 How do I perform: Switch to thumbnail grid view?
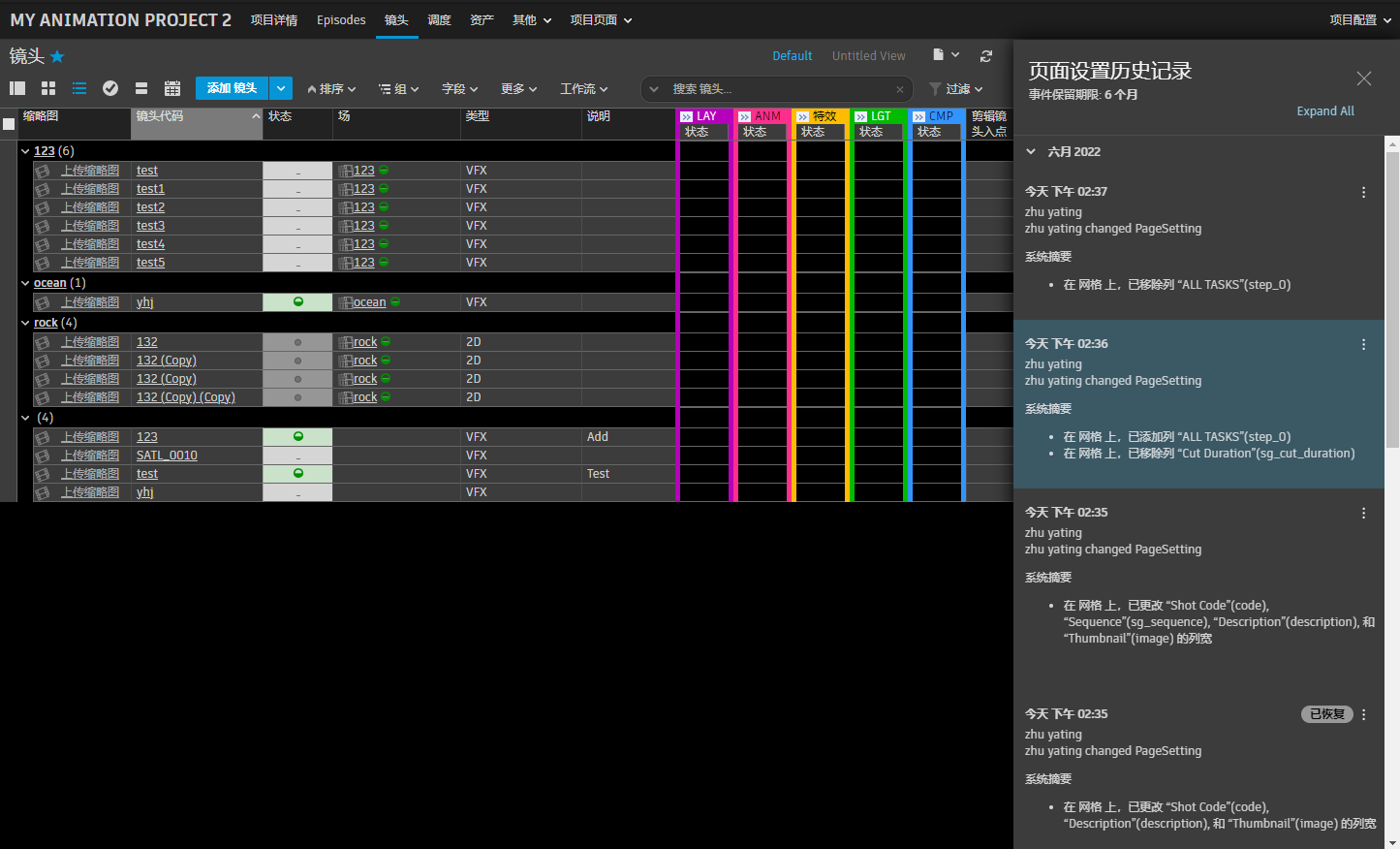pyautogui.click(x=47, y=88)
